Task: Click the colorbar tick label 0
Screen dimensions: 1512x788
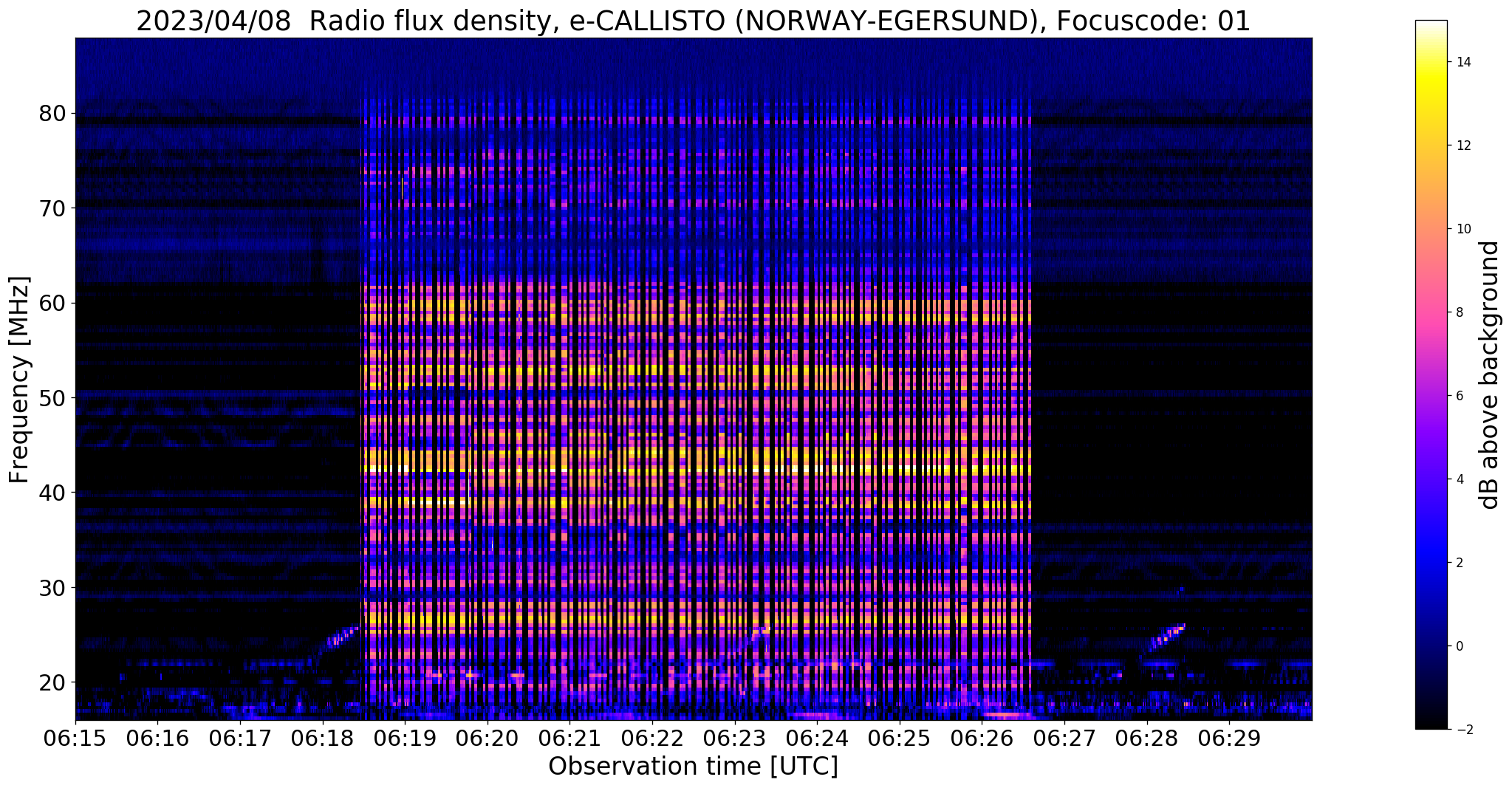Action: tap(1459, 646)
